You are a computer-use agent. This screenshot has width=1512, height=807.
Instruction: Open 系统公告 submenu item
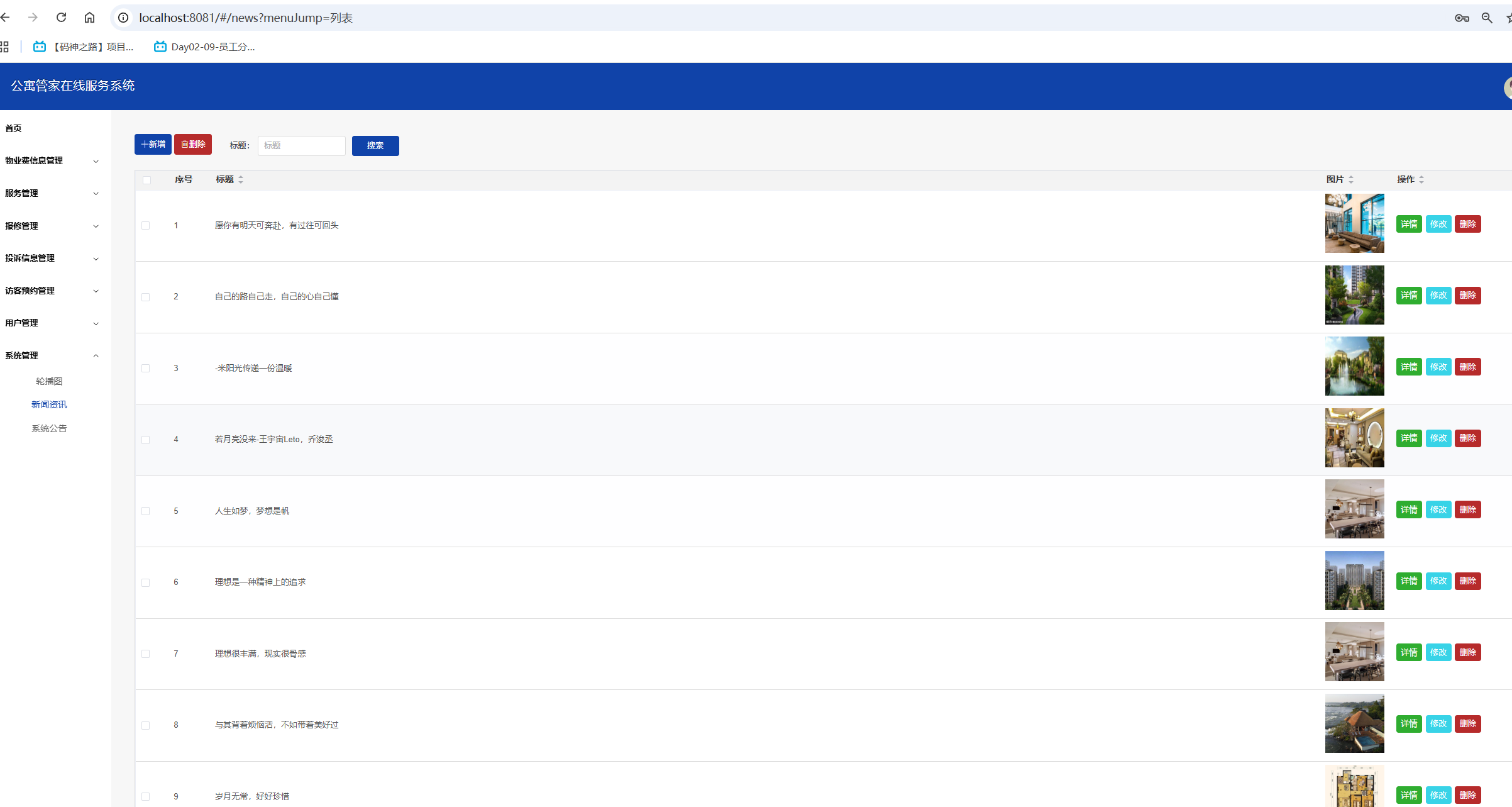(x=49, y=428)
